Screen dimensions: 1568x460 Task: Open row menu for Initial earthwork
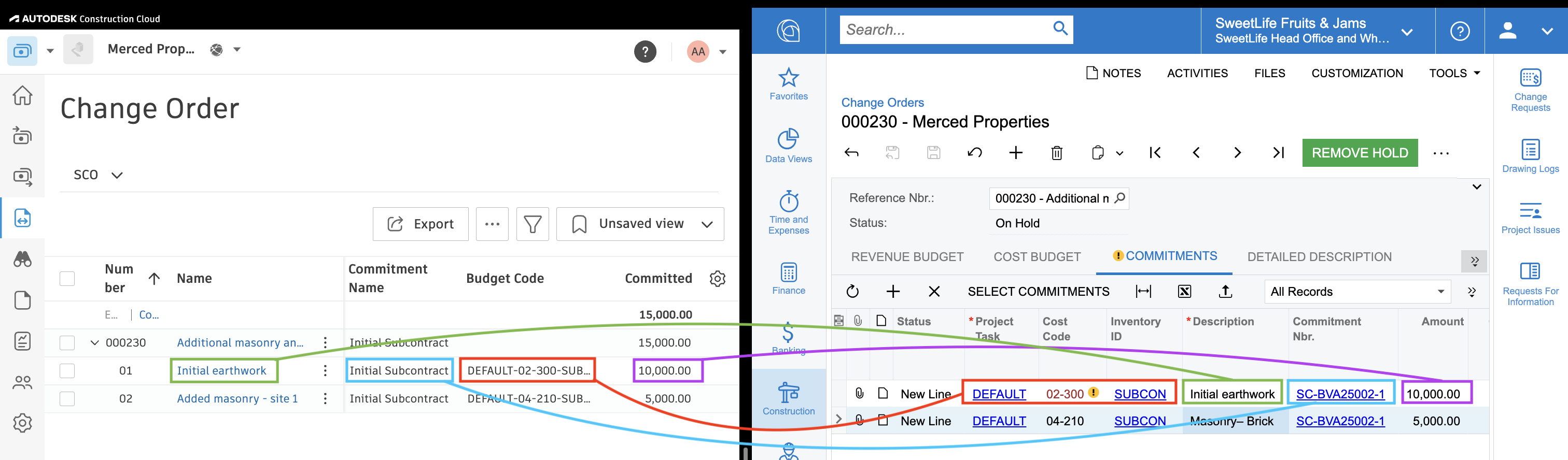tap(326, 370)
